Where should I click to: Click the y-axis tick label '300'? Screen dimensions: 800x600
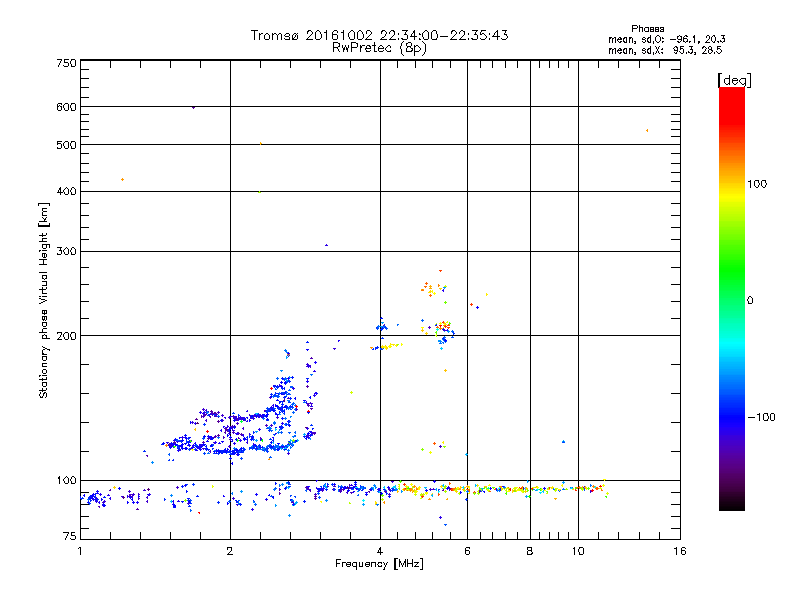coord(66,251)
